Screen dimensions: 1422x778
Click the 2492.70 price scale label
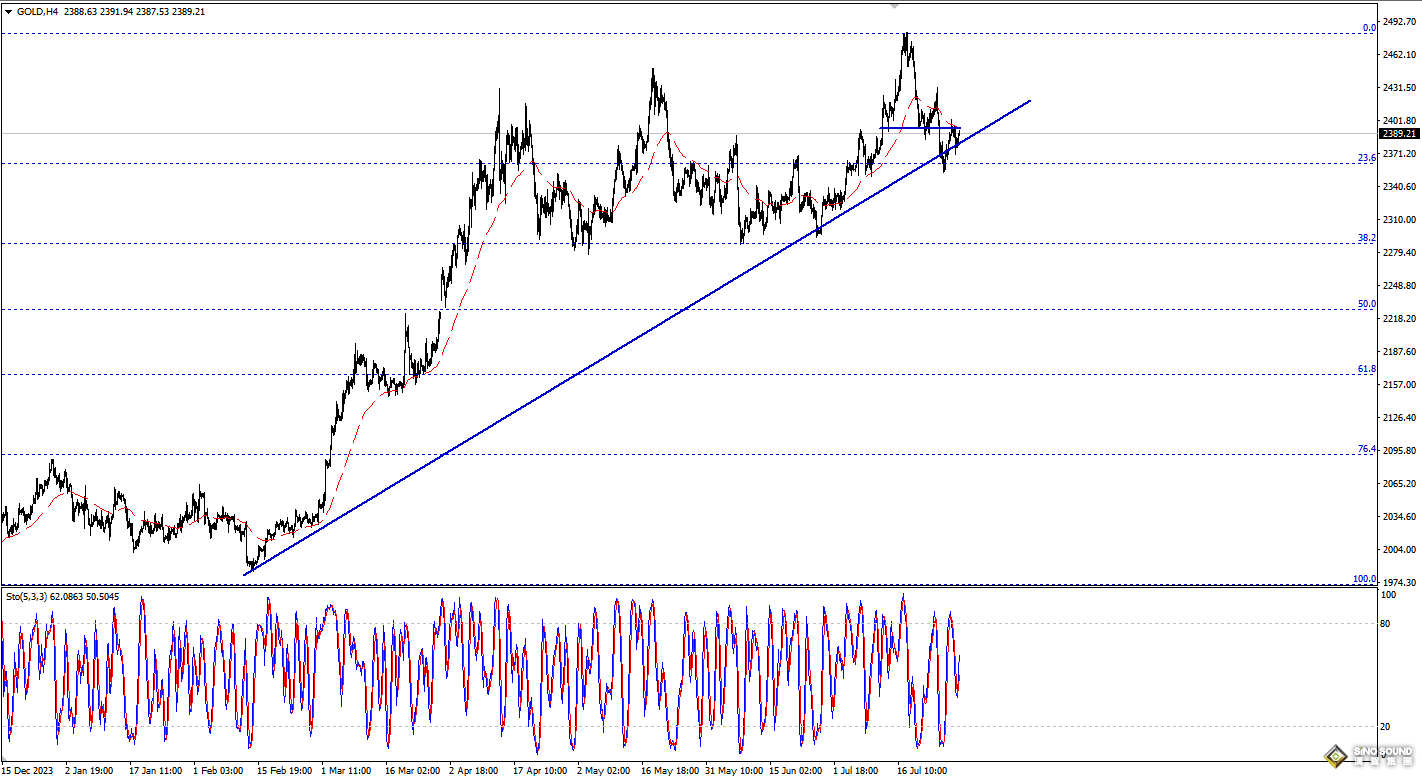point(1400,21)
